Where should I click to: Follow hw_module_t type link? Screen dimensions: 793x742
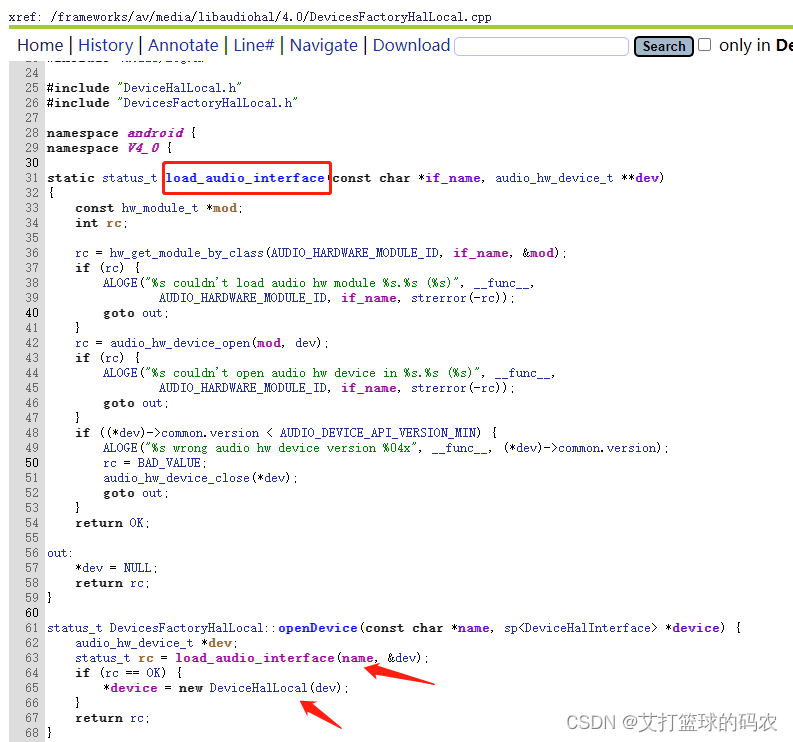pos(160,208)
